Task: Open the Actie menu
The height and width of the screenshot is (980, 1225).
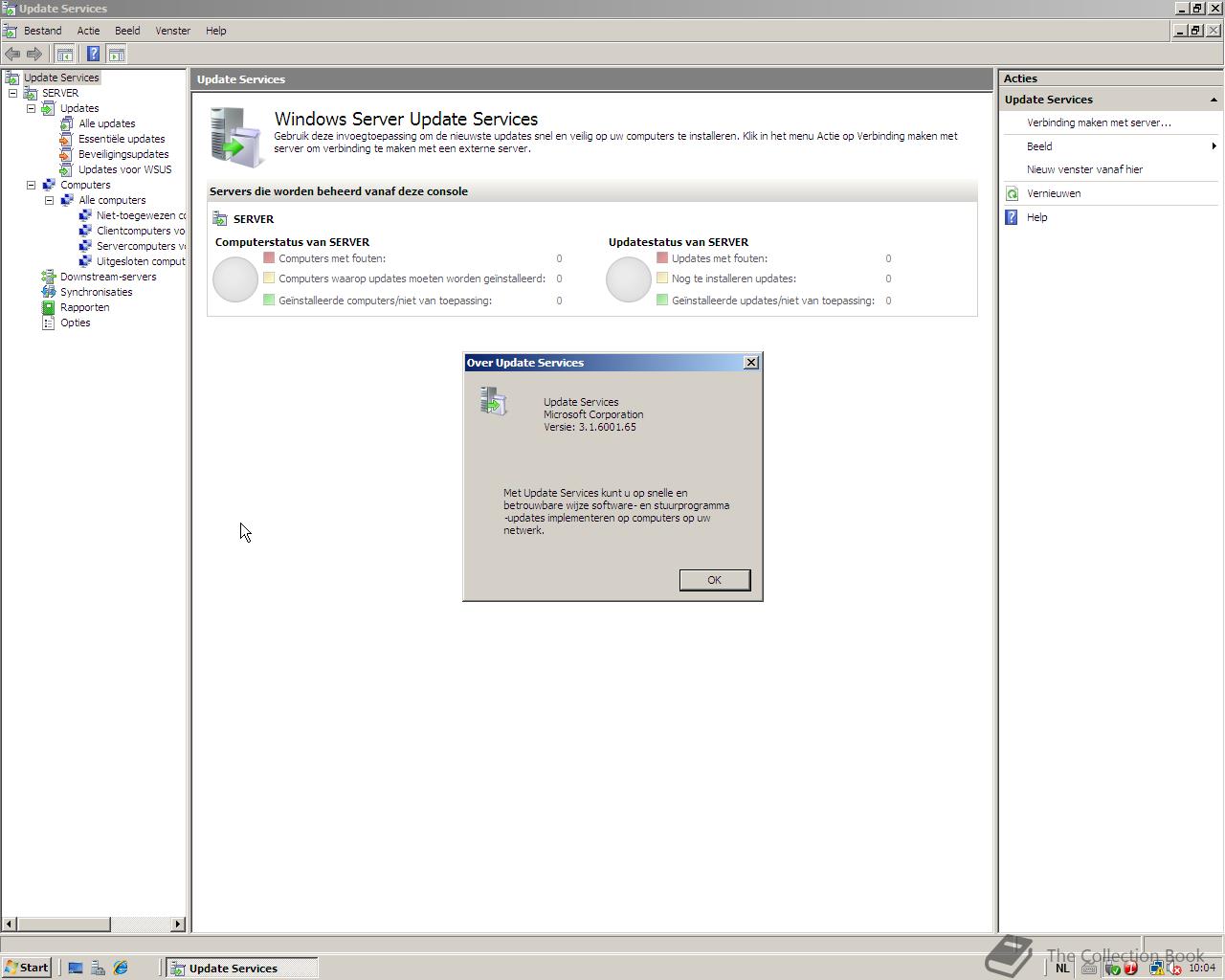Action: click(x=88, y=31)
